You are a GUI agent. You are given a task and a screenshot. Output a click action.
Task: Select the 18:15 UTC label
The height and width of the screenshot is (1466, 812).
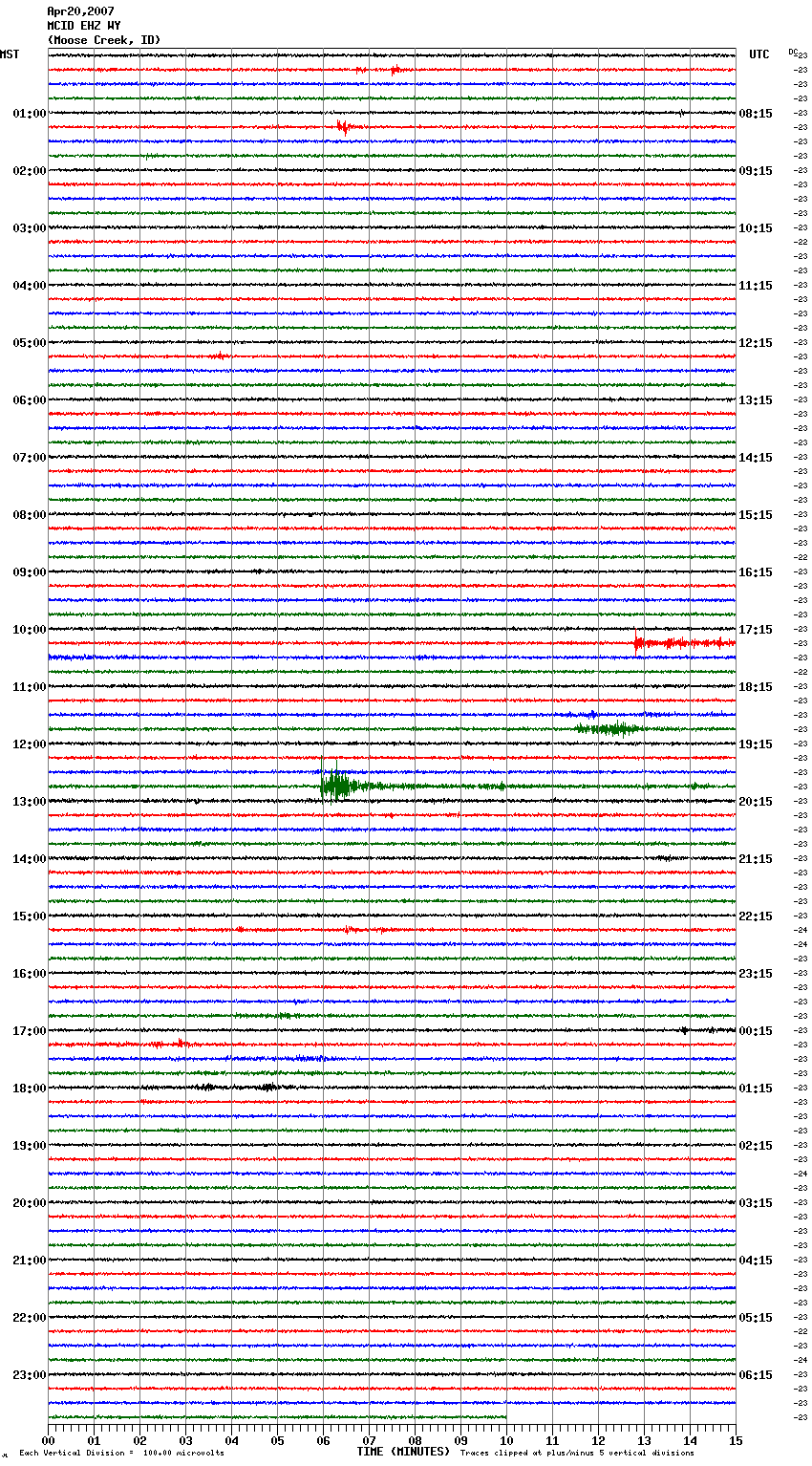756,687
